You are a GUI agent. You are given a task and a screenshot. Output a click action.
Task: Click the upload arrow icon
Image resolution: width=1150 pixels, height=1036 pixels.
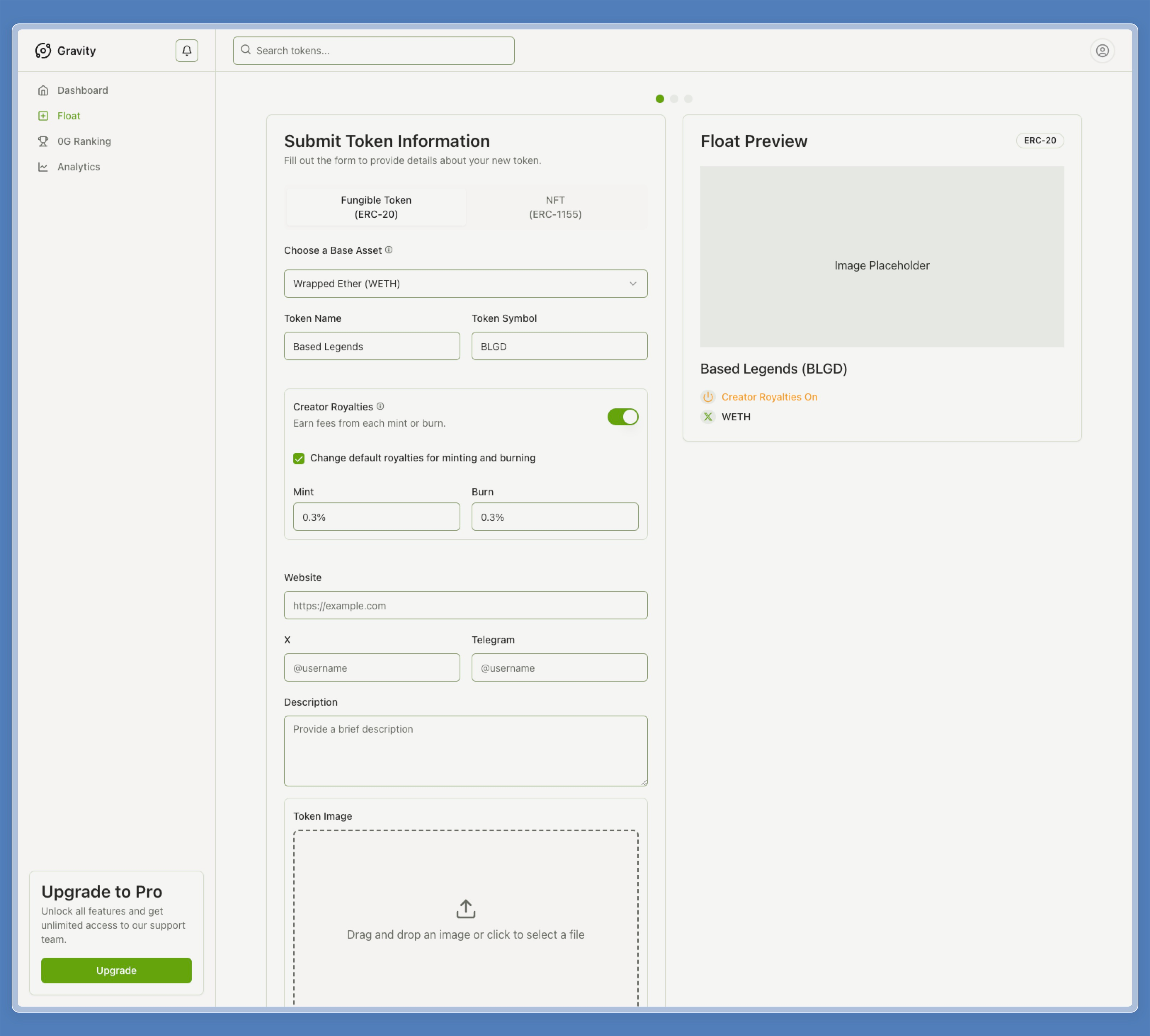click(x=466, y=909)
